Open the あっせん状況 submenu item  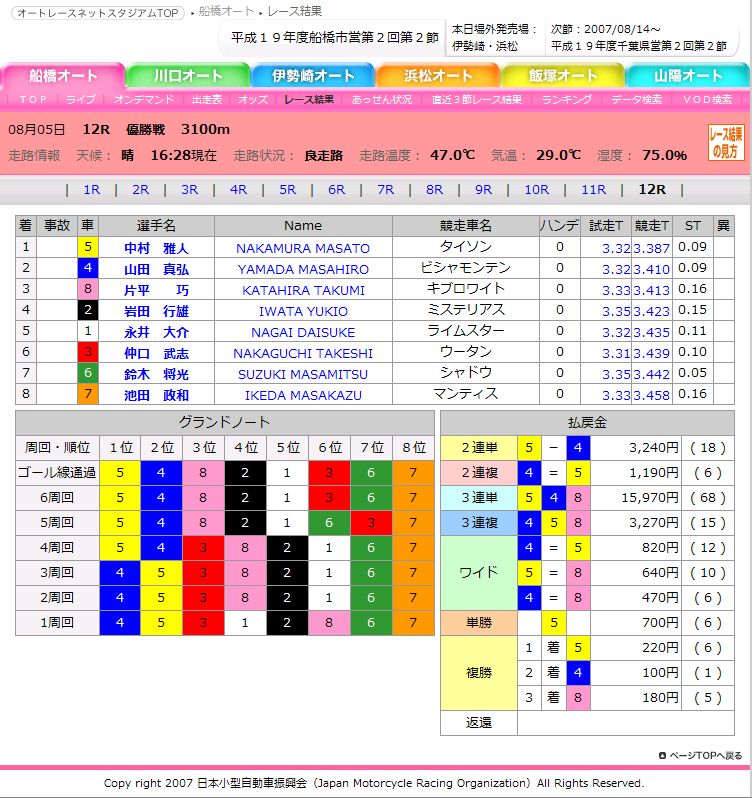382,99
